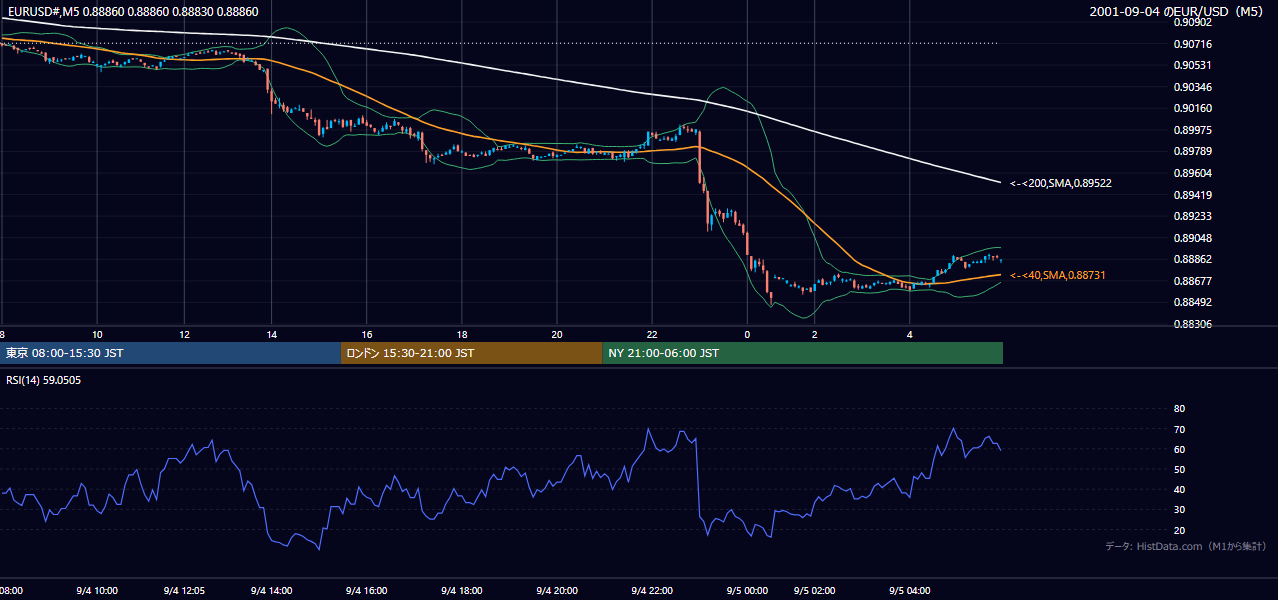Image resolution: width=1278 pixels, height=600 pixels.
Task: Click the 9/4 12:05 bottom time label
Action: coord(185,591)
